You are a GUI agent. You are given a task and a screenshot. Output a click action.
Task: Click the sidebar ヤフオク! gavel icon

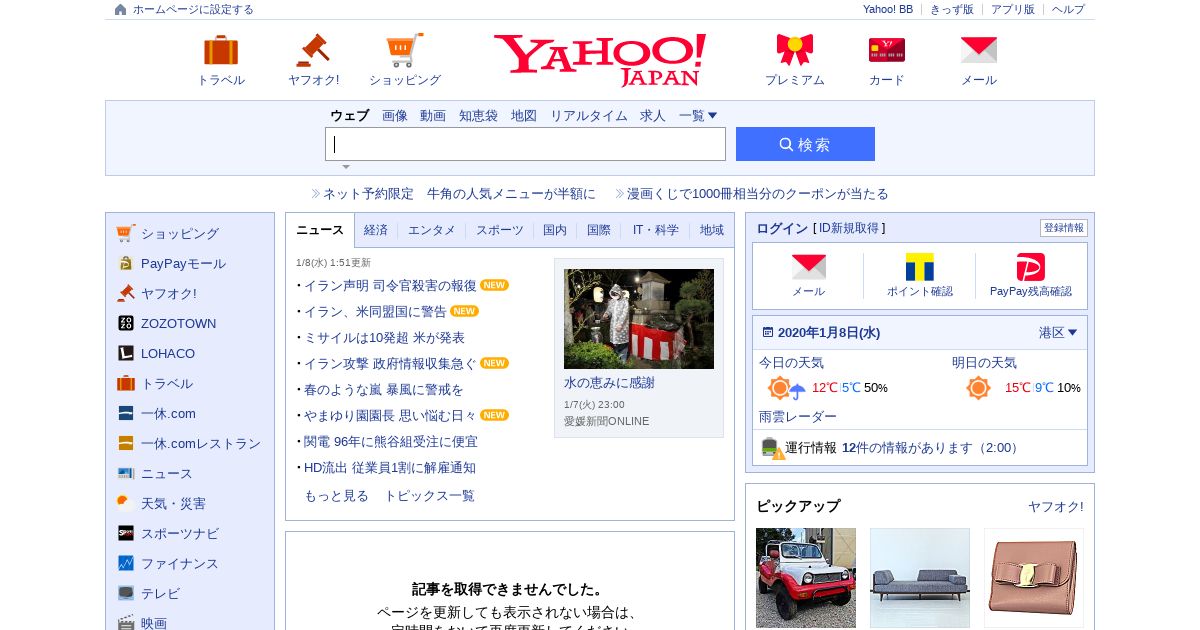(x=126, y=293)
